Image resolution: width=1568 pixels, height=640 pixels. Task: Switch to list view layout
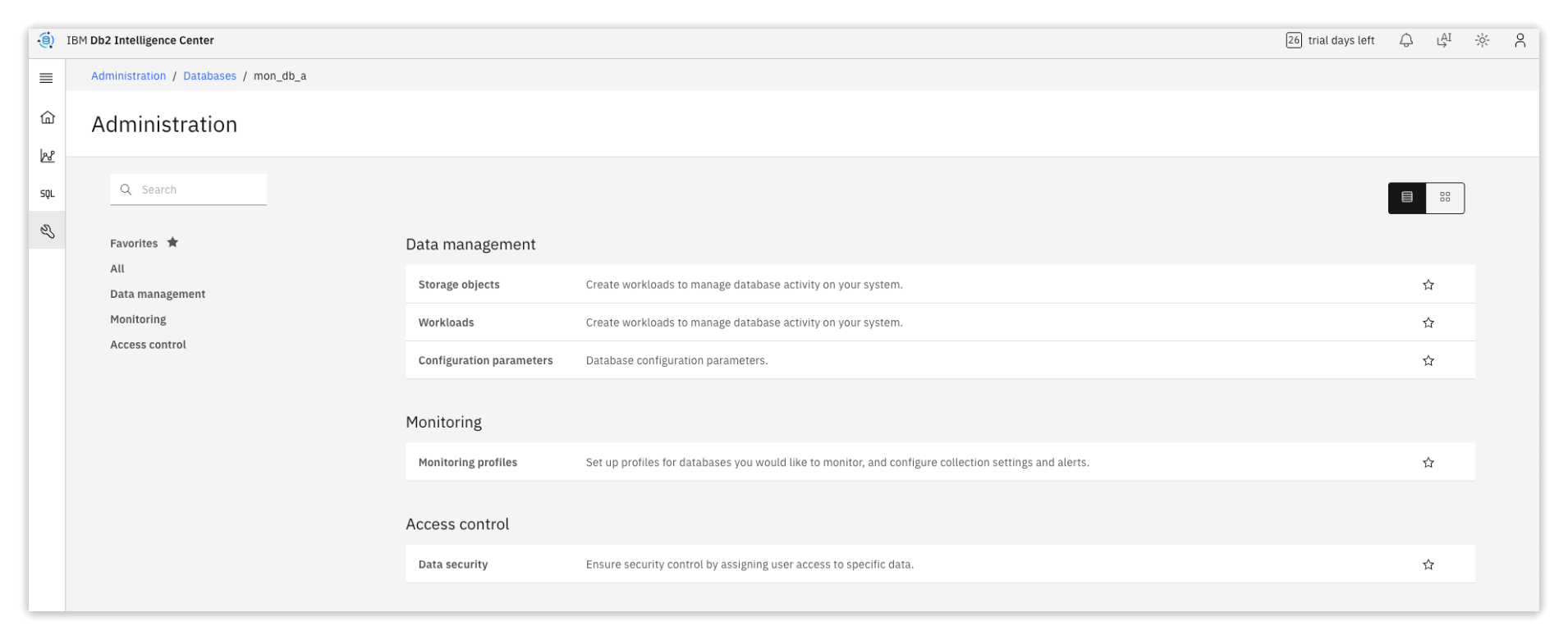1407,198
